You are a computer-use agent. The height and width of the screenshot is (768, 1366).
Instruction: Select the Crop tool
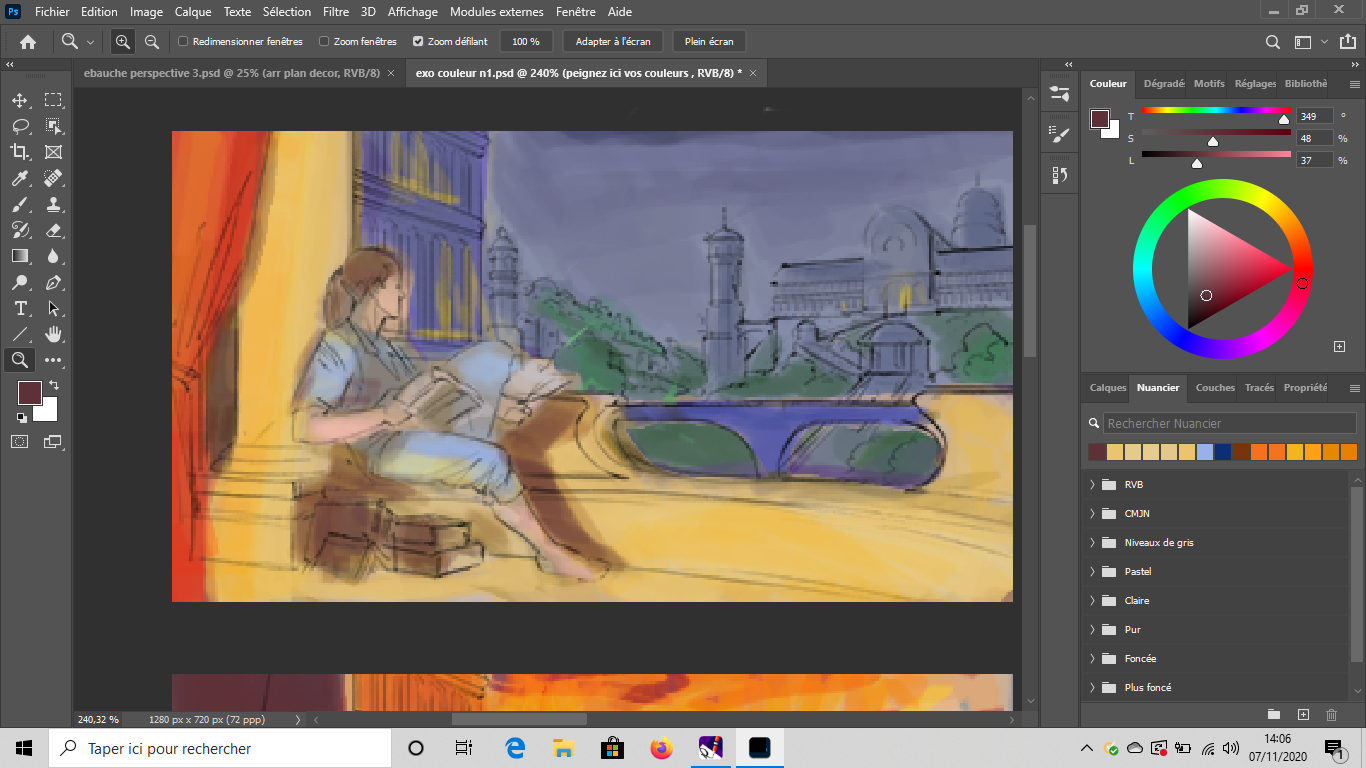(x=19, y=152)
